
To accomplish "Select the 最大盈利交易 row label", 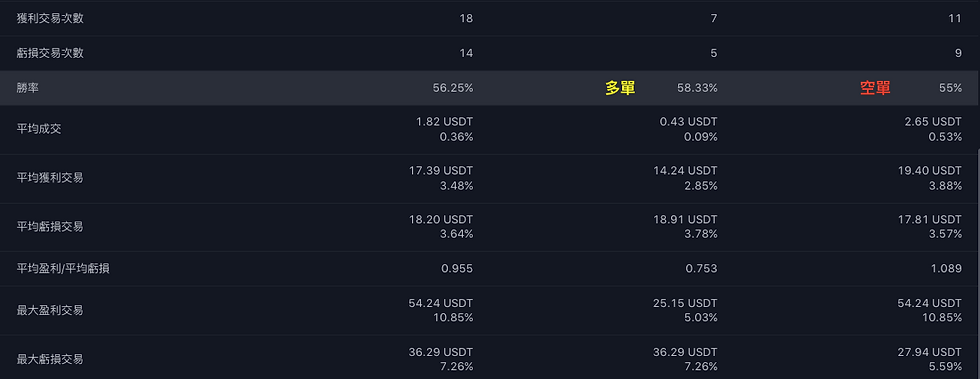I will tap(50, 310).
